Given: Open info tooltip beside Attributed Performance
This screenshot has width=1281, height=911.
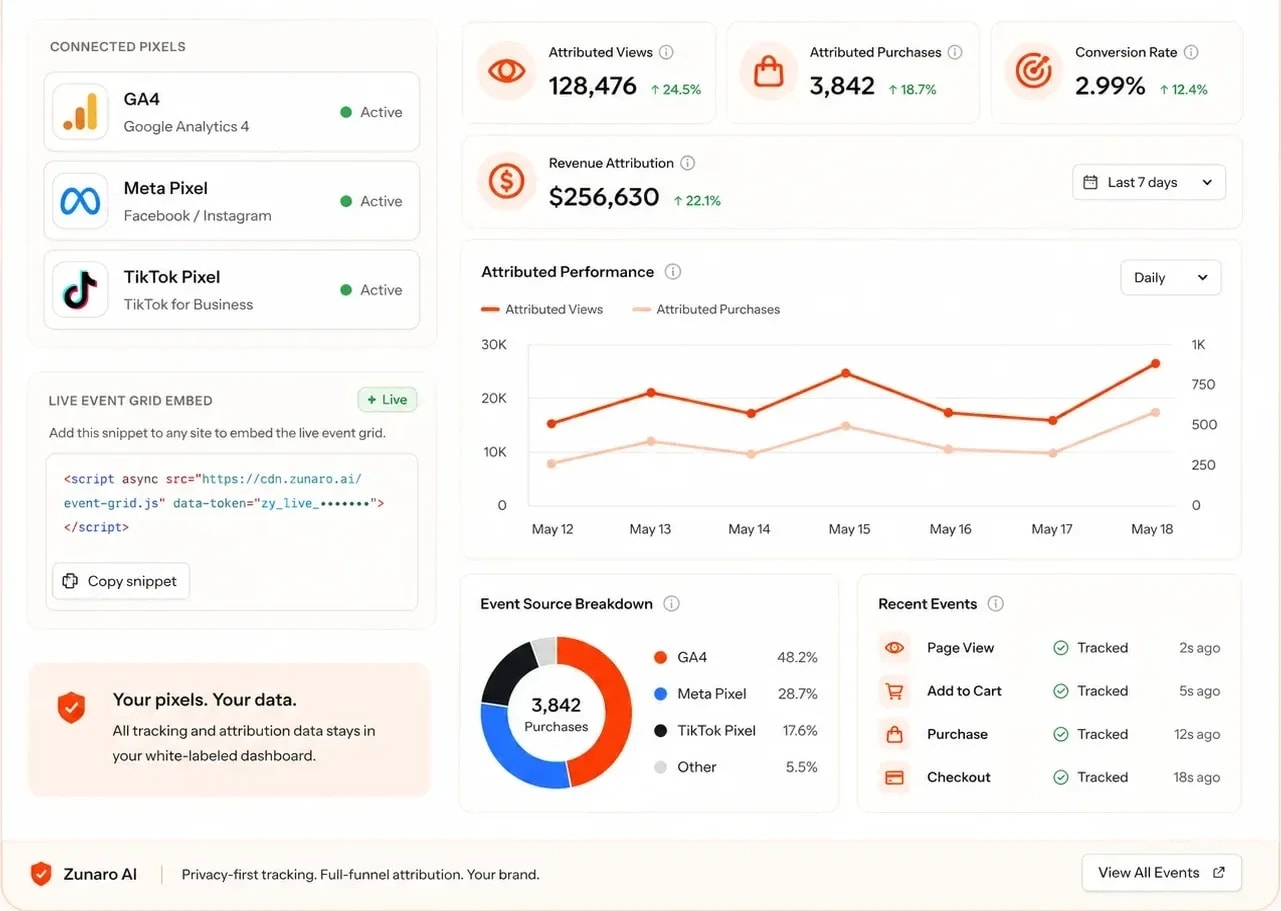Looking at the screenshot, I should (x=673, y=272).
